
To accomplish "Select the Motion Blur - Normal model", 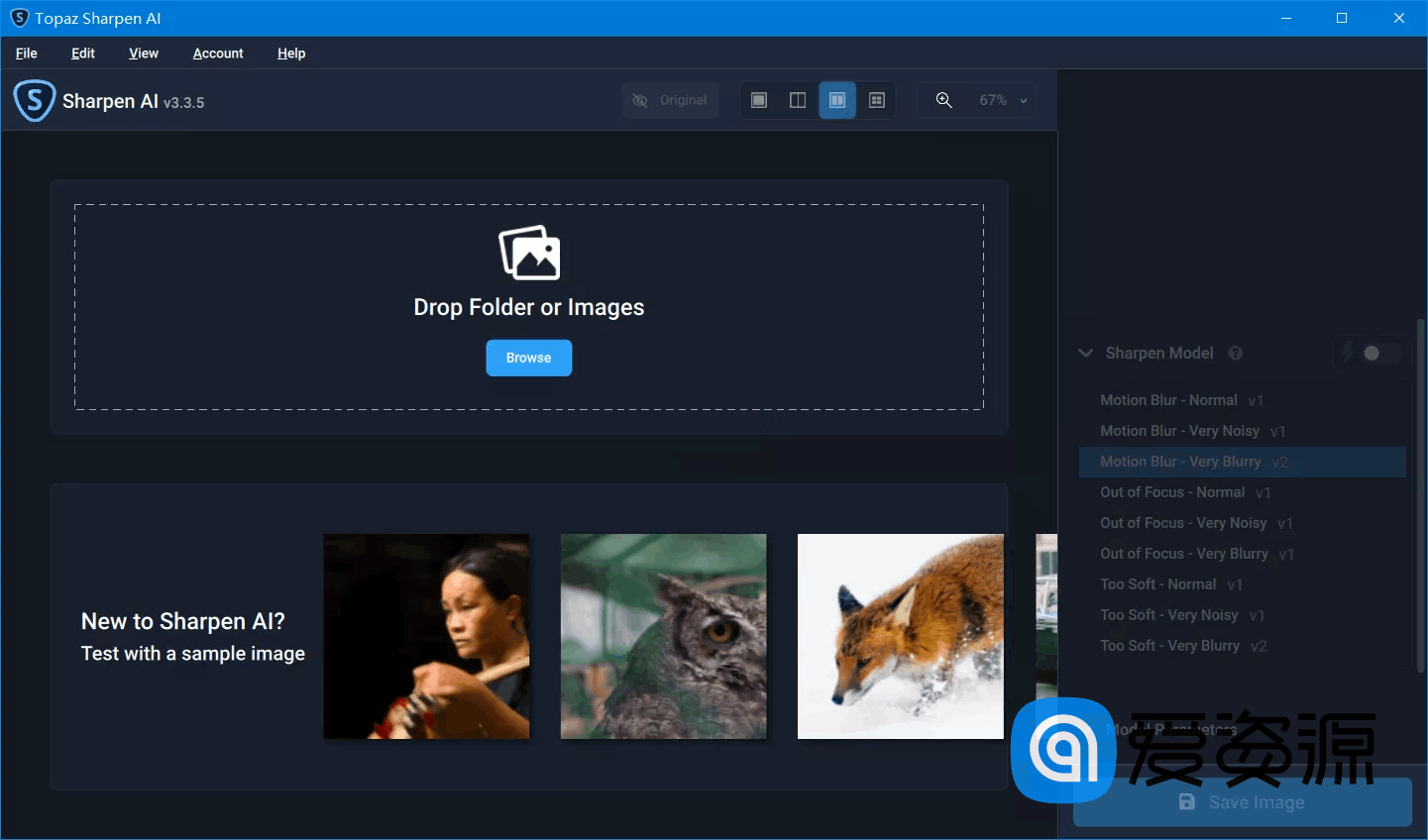I will coord(1168,399).
